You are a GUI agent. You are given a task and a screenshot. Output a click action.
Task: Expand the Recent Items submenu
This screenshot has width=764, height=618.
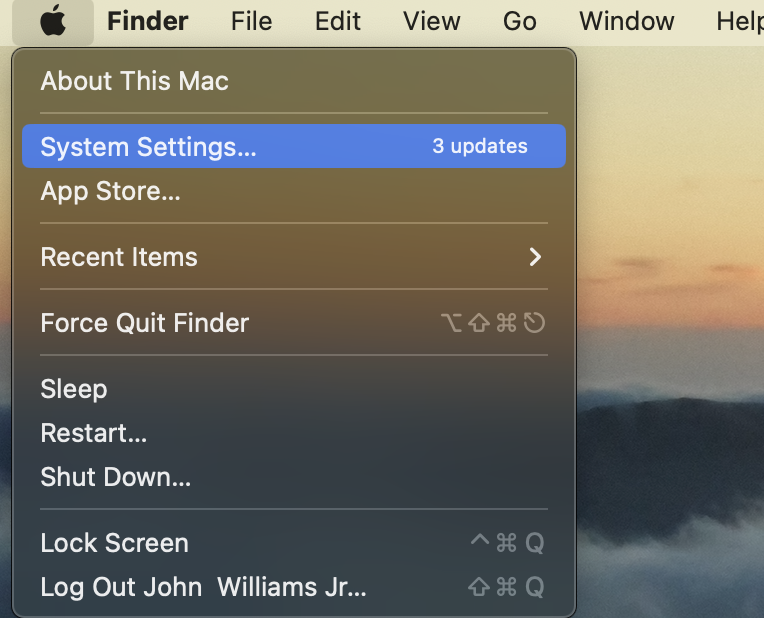click(x=294, y=257)
